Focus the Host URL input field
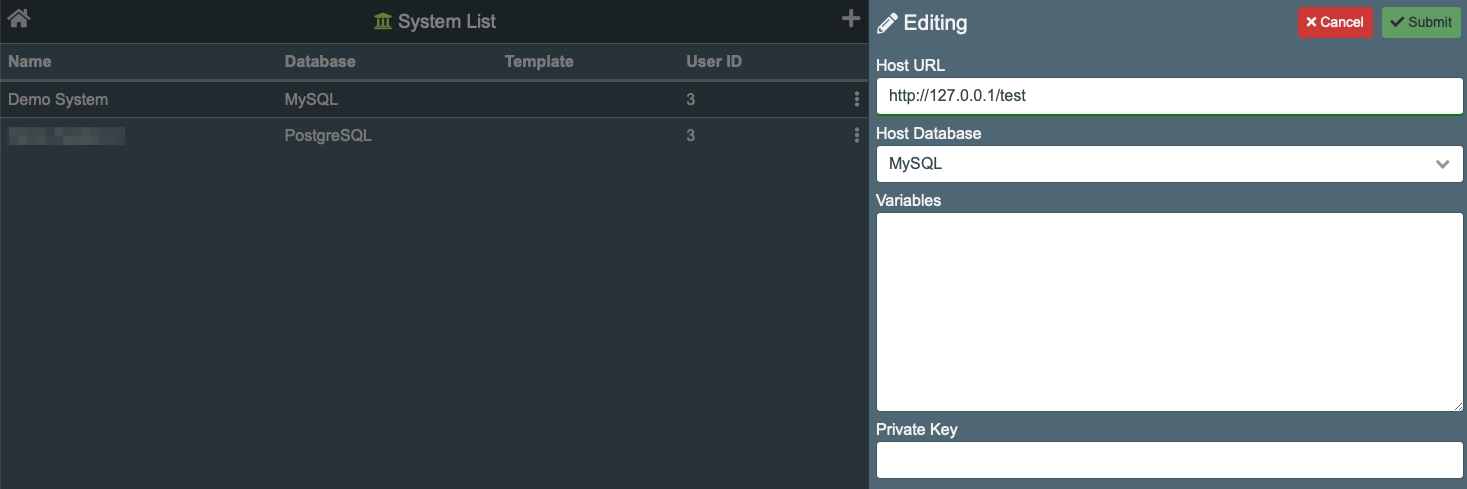The width and height of the screenshot is (1467, 489). [x=1168, y=97]
